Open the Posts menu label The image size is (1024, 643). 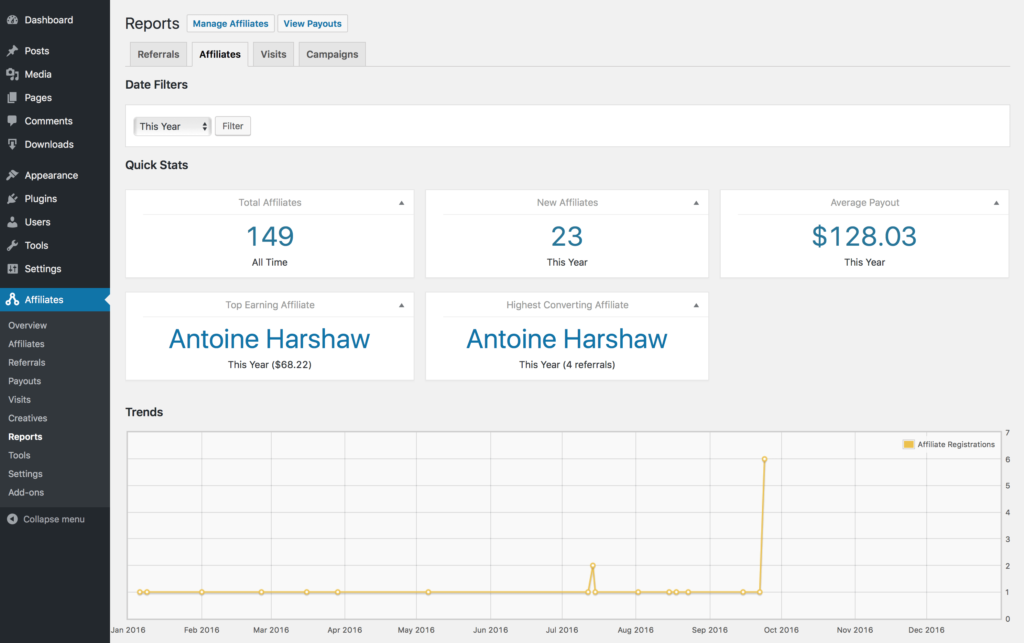pos(37,51)
